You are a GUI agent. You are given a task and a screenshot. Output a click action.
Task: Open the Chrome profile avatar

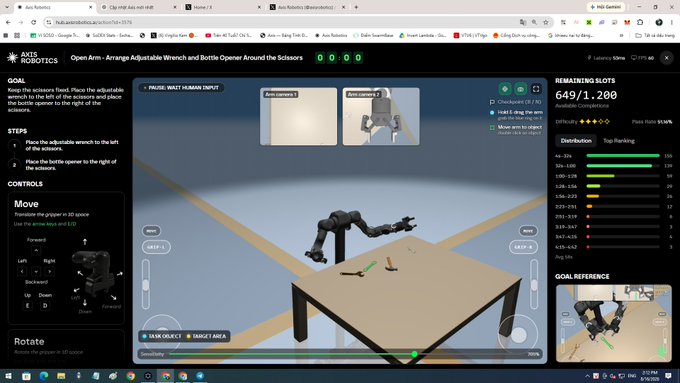click(x=659, y=22)
